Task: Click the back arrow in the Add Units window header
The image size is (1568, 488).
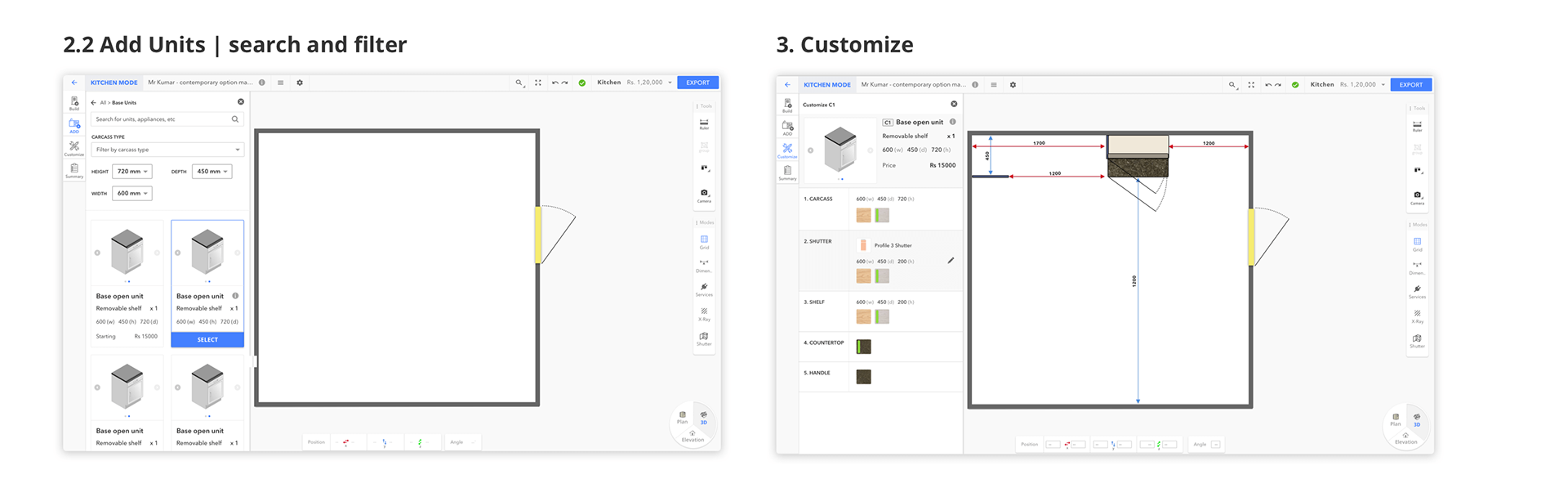Action: click(74, 83)
